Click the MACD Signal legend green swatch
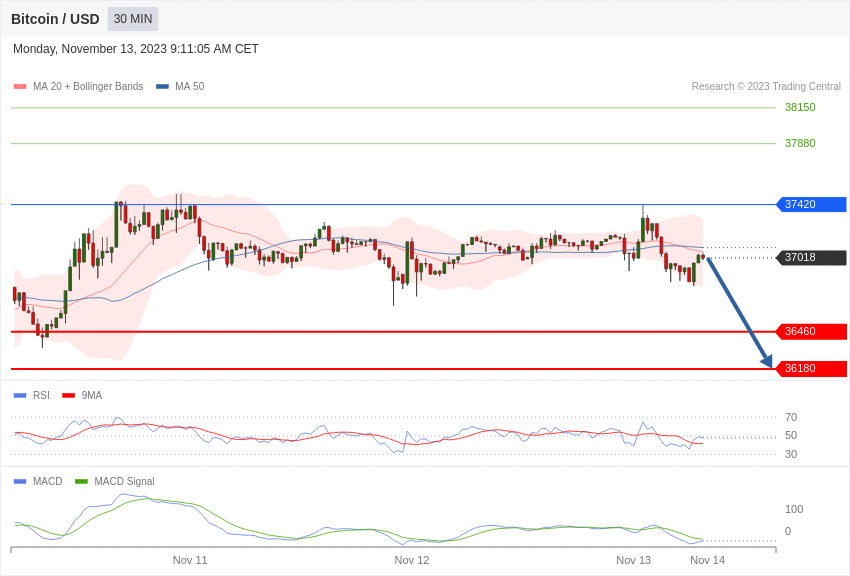850x576 pixels. (81, 482)
